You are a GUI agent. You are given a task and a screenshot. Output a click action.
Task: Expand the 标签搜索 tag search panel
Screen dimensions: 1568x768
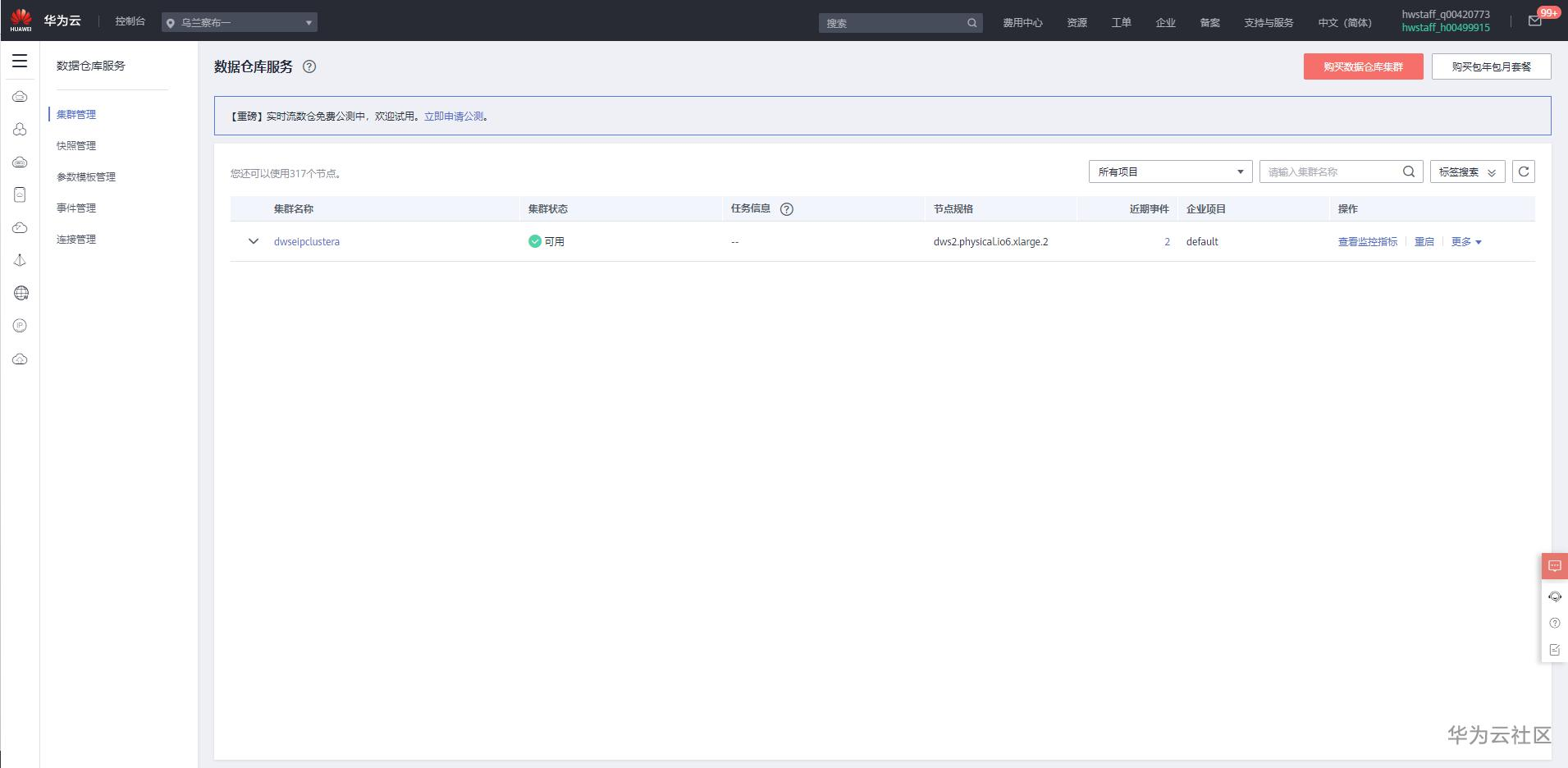click(1468, 171)
